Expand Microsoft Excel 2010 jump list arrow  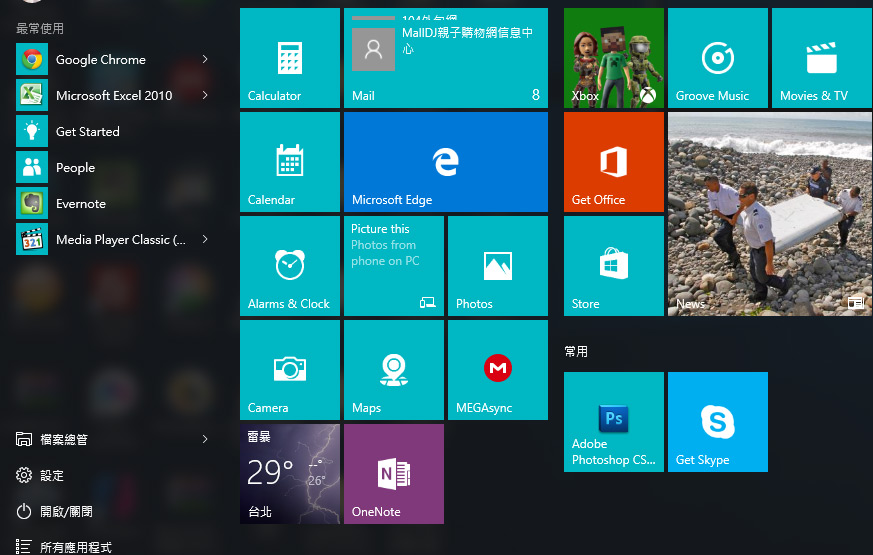click(x=205, y=95)
